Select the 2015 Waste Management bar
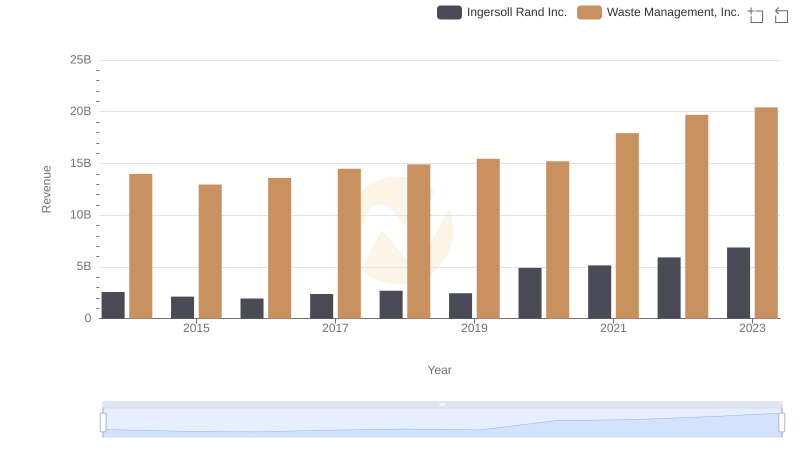 (210, 251)
